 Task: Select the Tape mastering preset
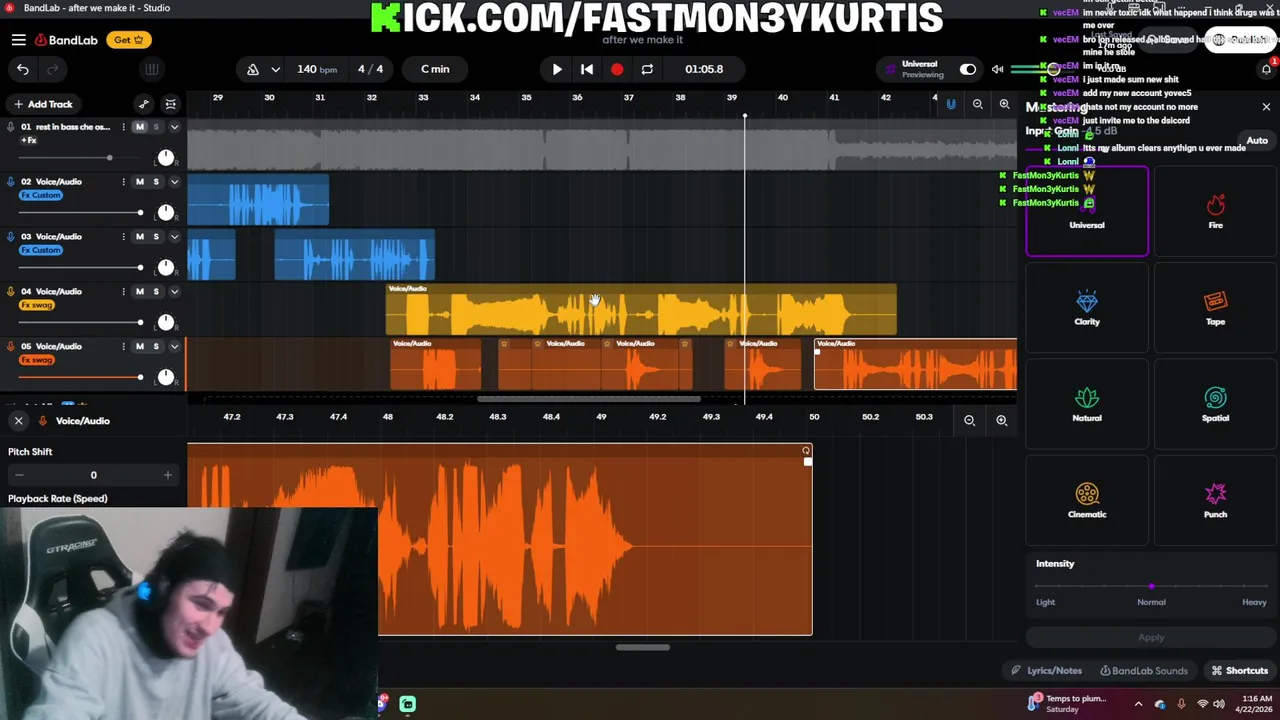pyautogui.click(x=1215, y=308)
